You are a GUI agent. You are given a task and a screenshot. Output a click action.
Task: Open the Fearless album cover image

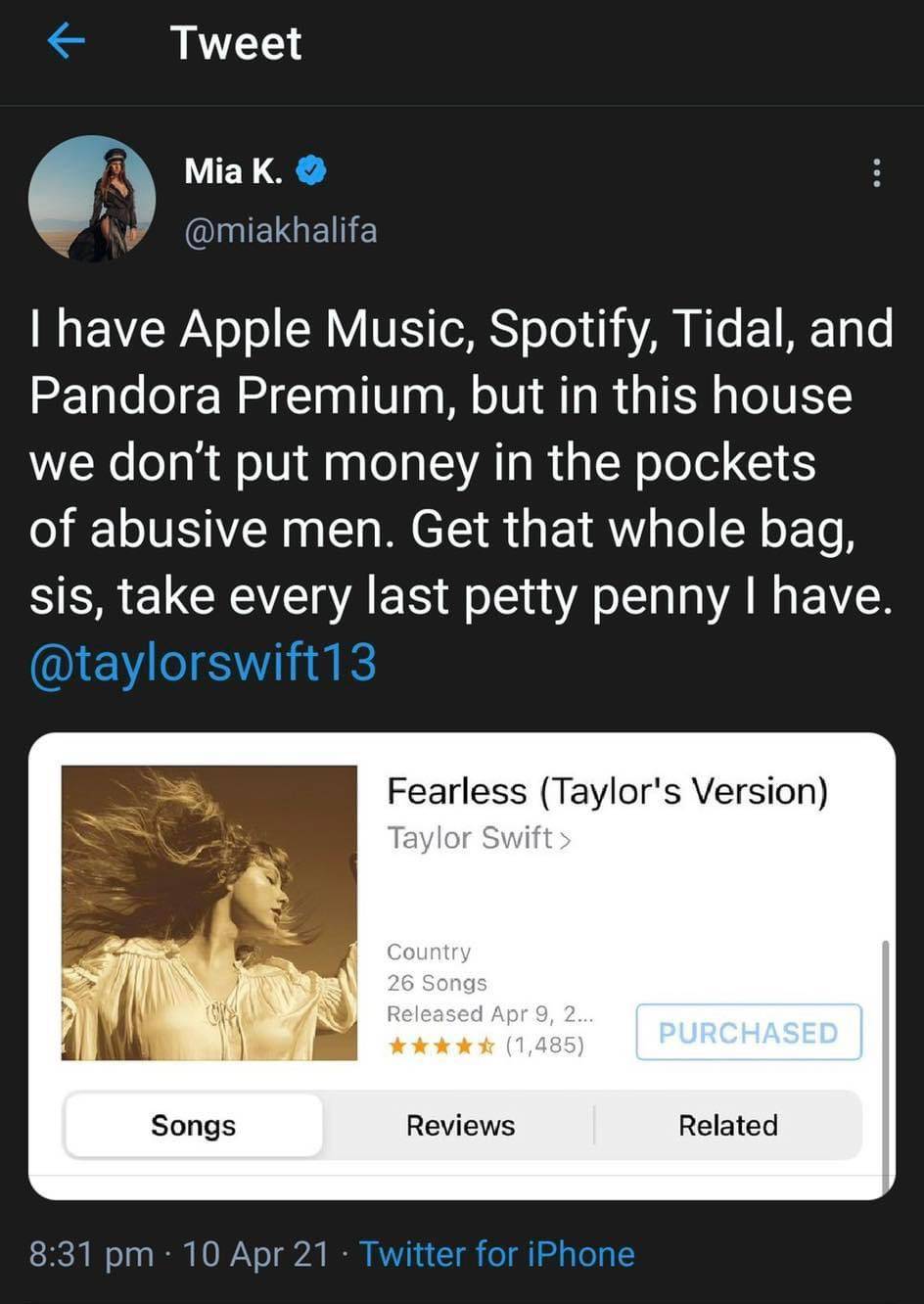coord(209,912)
